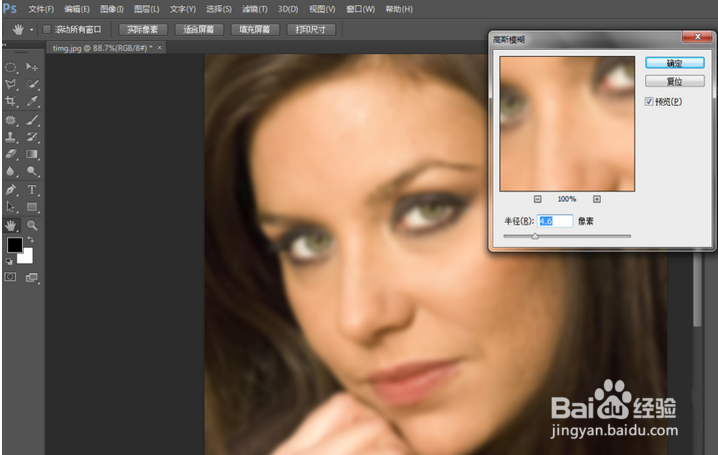This screenshot has height=455, width=718.
Task: Click the 填充屏幕 Fill Screen button
Action: point(255,30)
